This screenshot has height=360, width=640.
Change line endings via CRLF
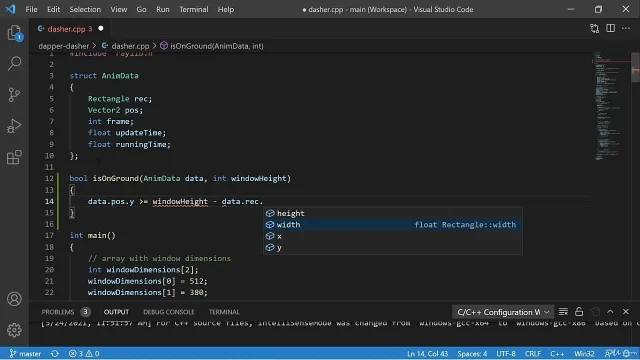[x=533, y=353]
